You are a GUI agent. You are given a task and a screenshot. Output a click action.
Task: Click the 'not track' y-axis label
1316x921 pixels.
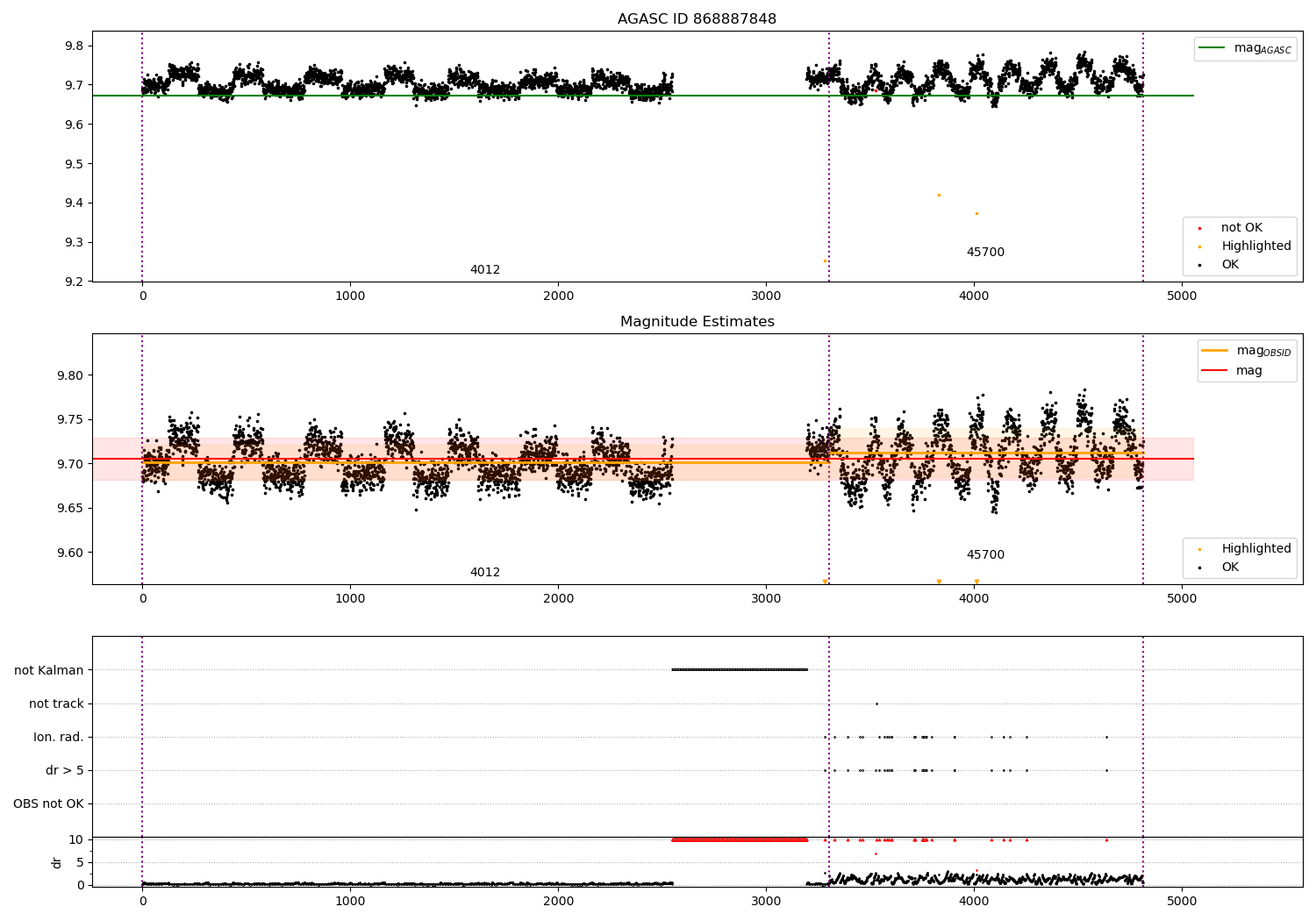coord(56,703)
